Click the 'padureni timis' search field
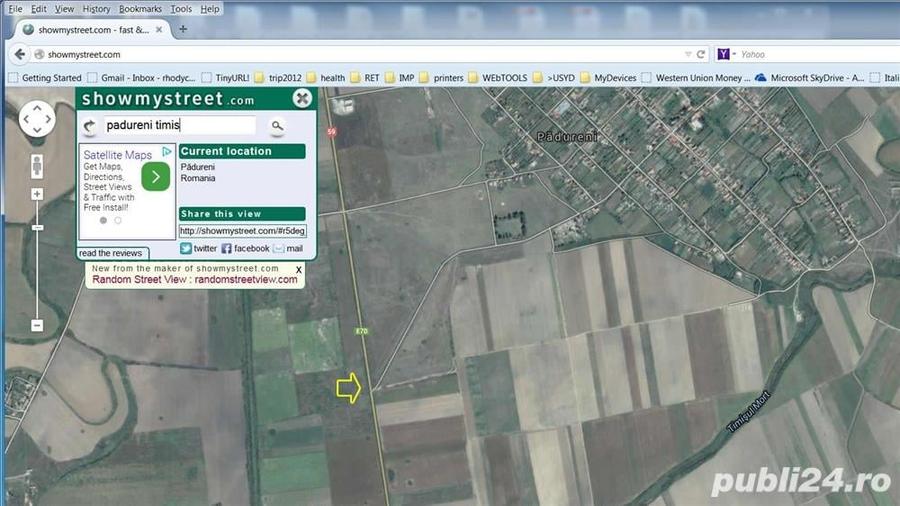The image size is (900, 506). coord(180,125)
